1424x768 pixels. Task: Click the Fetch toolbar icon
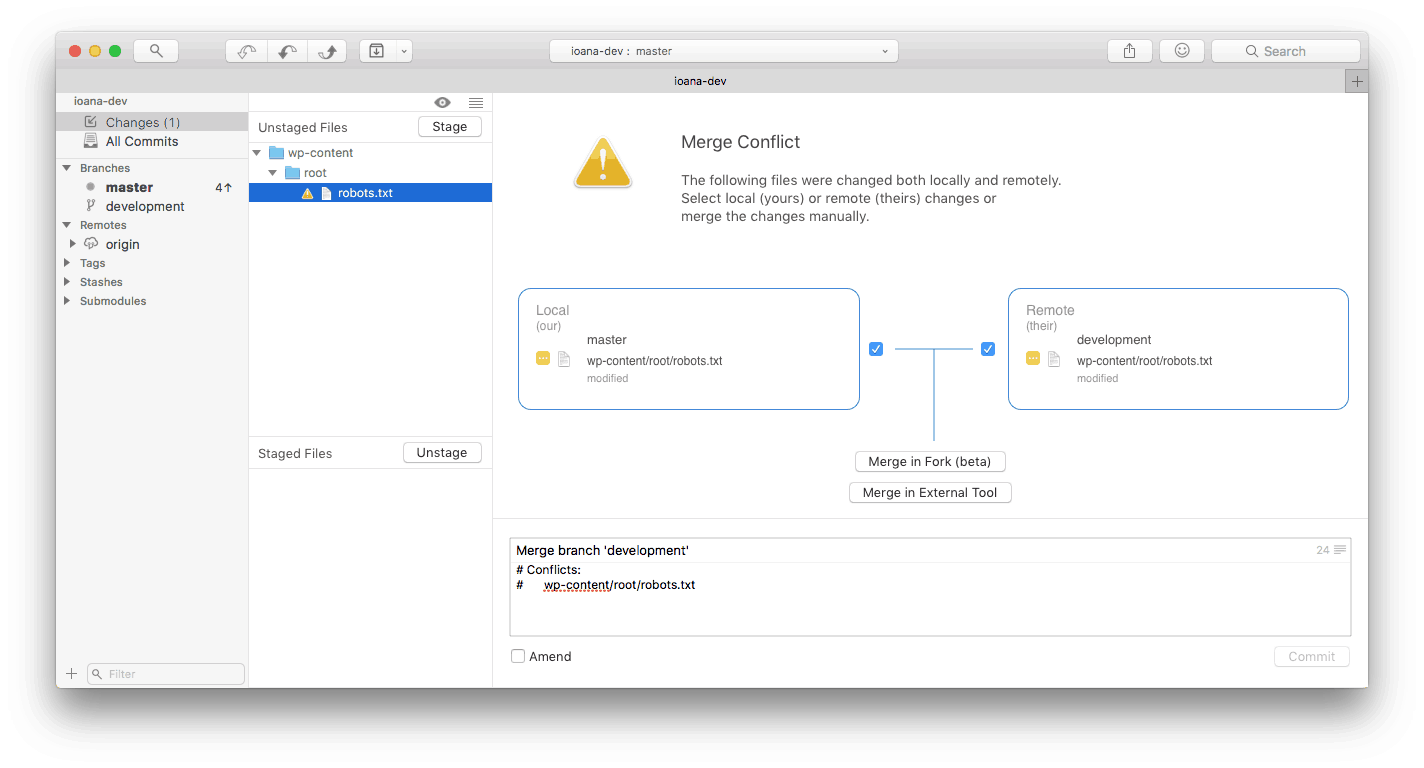coord(246,51)
